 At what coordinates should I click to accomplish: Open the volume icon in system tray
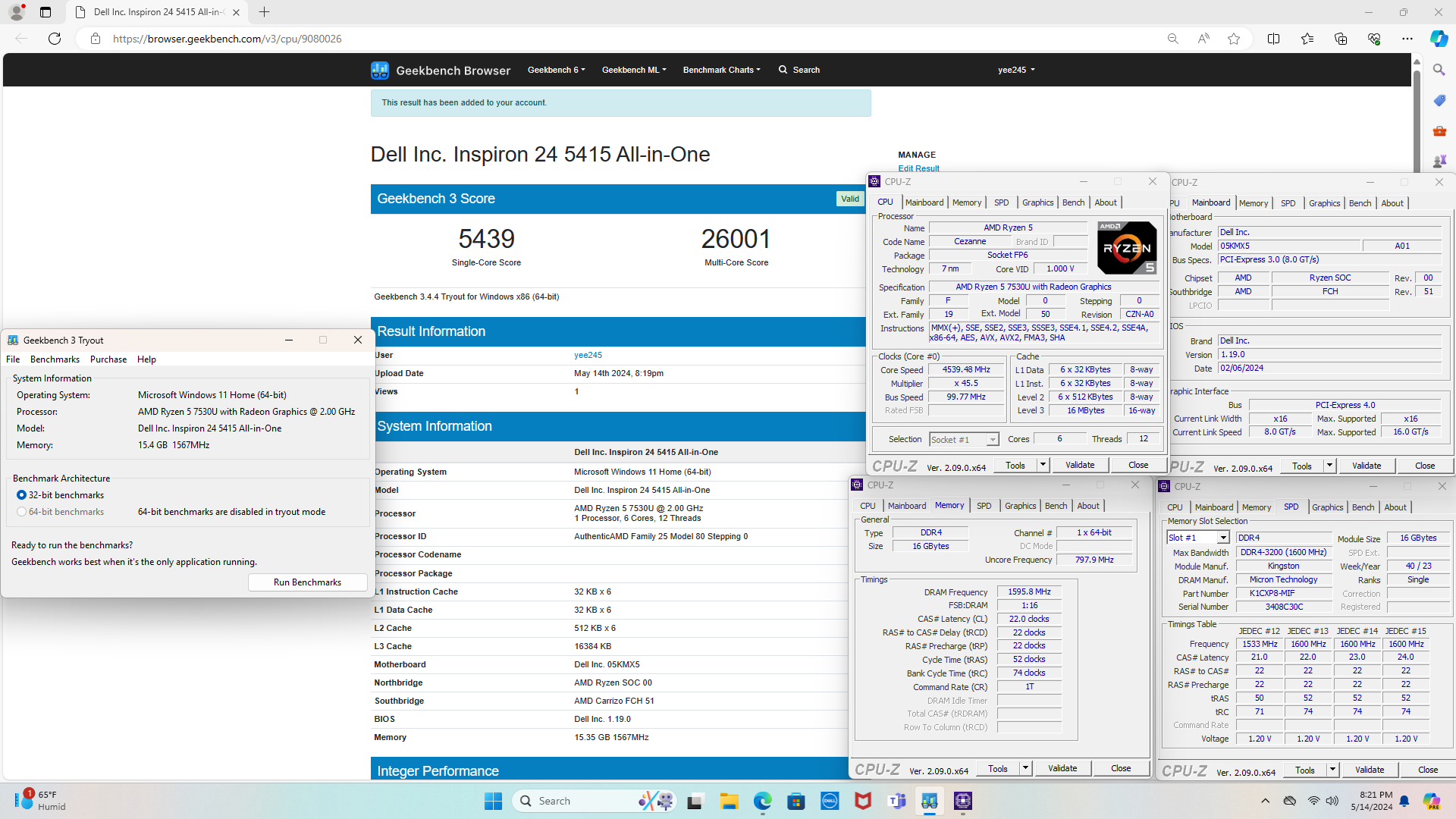[x=1332, y=801]
